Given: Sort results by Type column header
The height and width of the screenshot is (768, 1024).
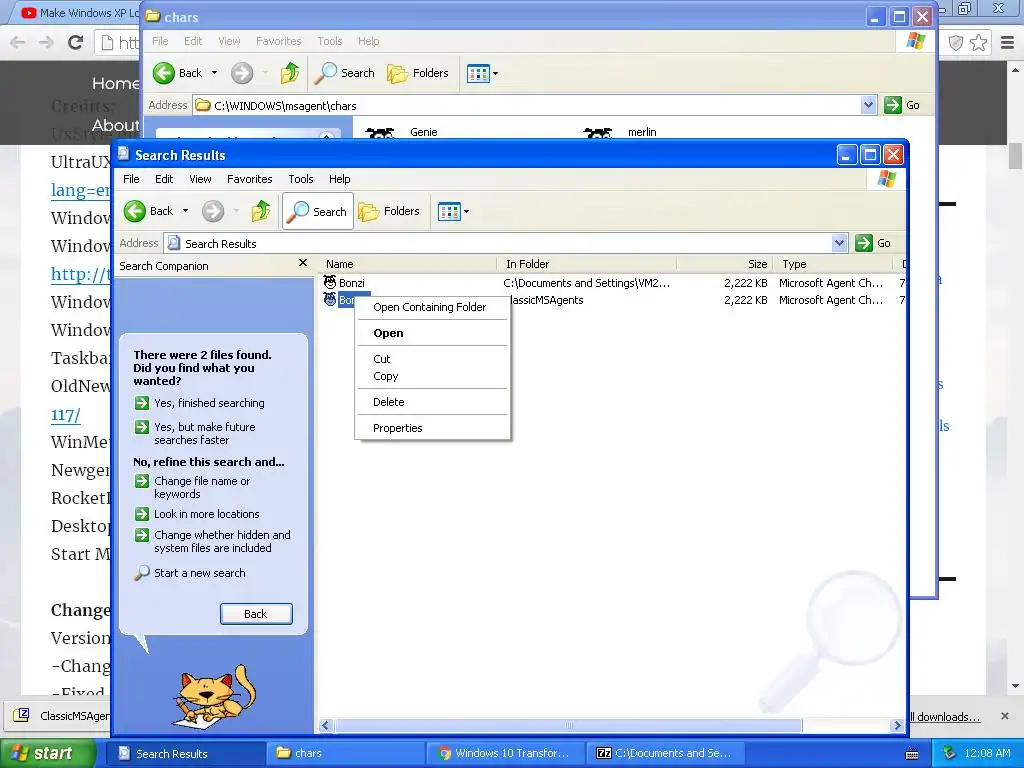Looking at the screenshot, I should [x=833, y=264].
